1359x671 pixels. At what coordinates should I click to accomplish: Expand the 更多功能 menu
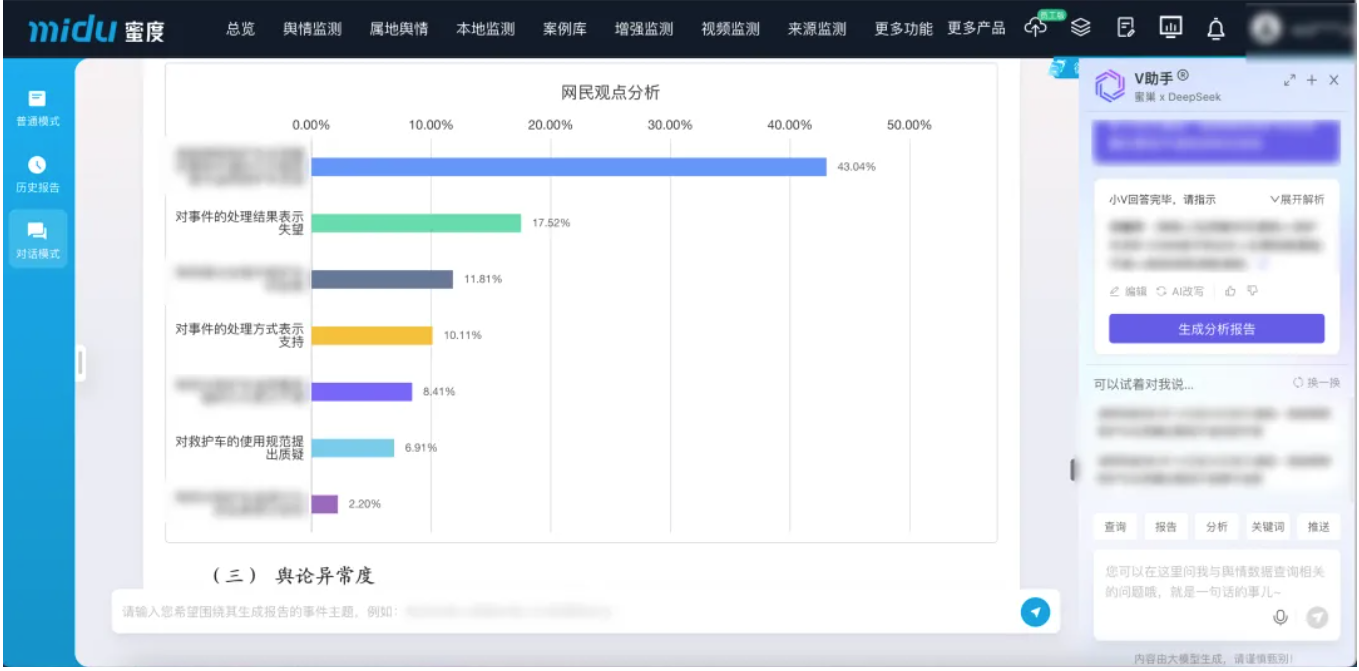tap(903, 29)
